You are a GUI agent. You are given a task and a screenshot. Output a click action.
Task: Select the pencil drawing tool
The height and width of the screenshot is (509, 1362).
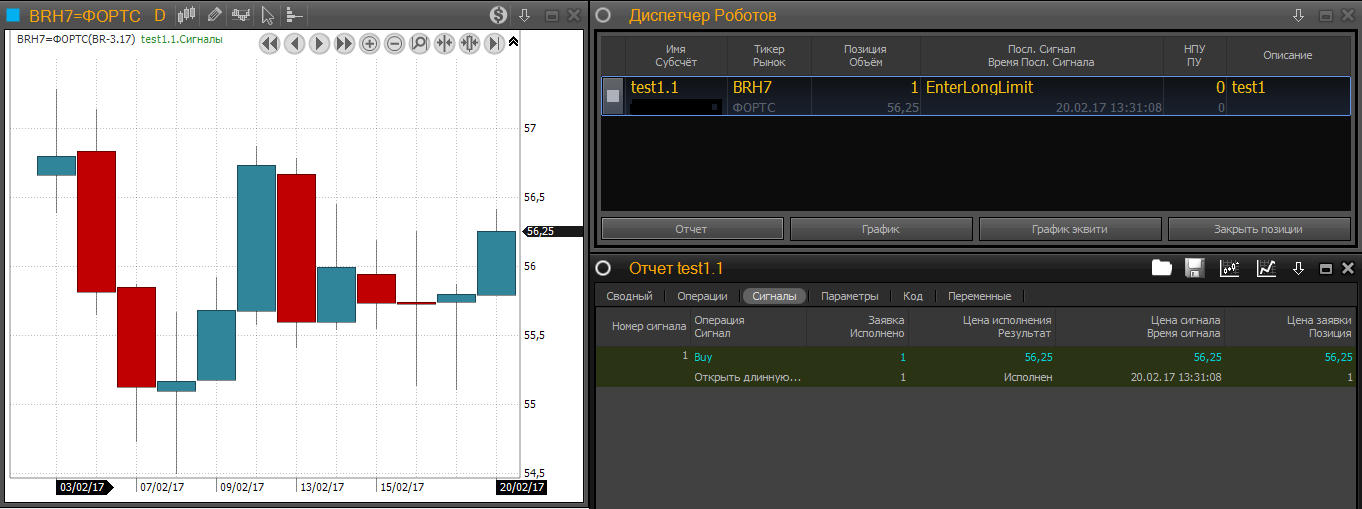214,15
